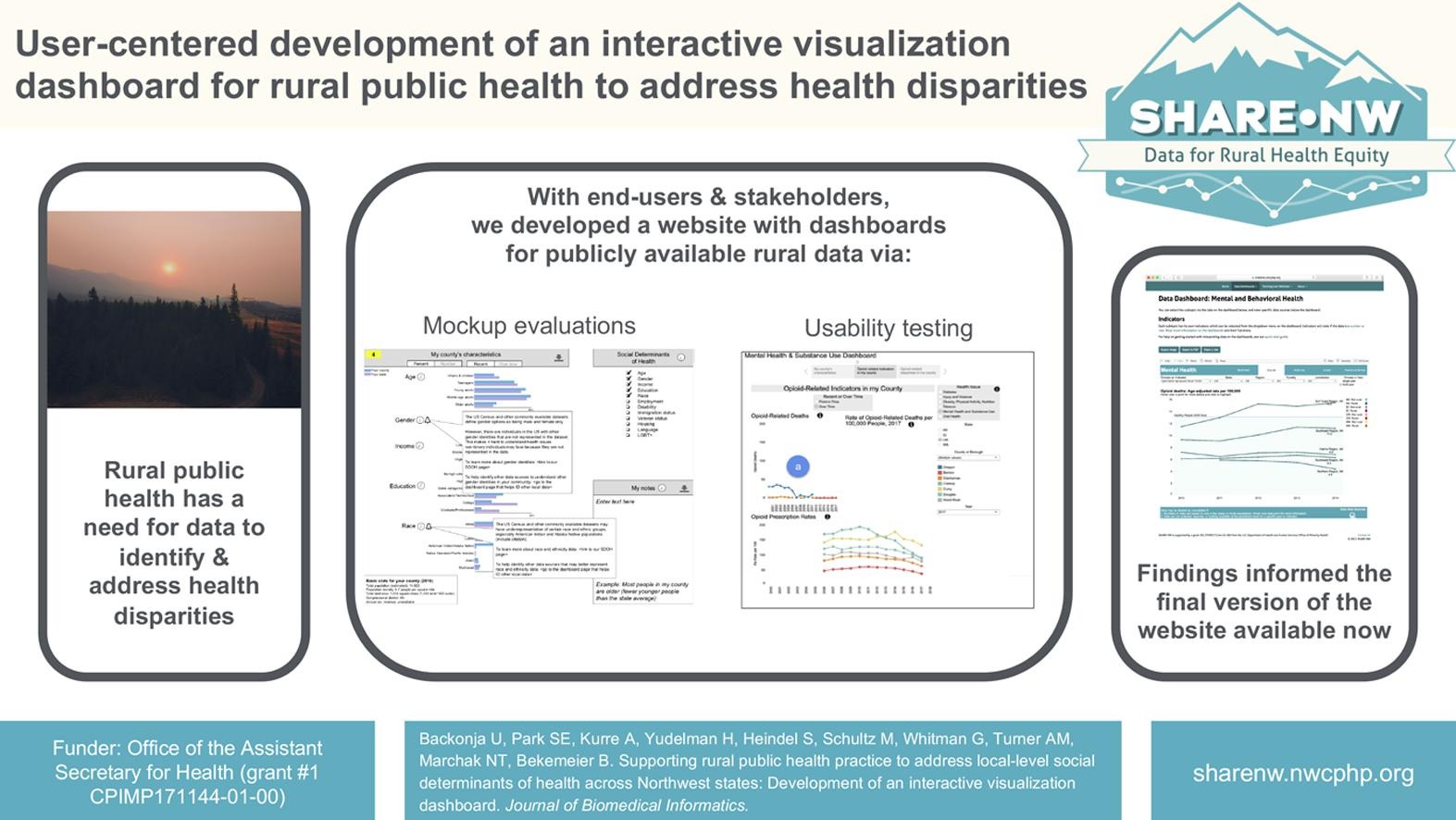Toggle the Age checkbox in Social Determinants
Screen dimensions: 1456x820
pos(628,373)
